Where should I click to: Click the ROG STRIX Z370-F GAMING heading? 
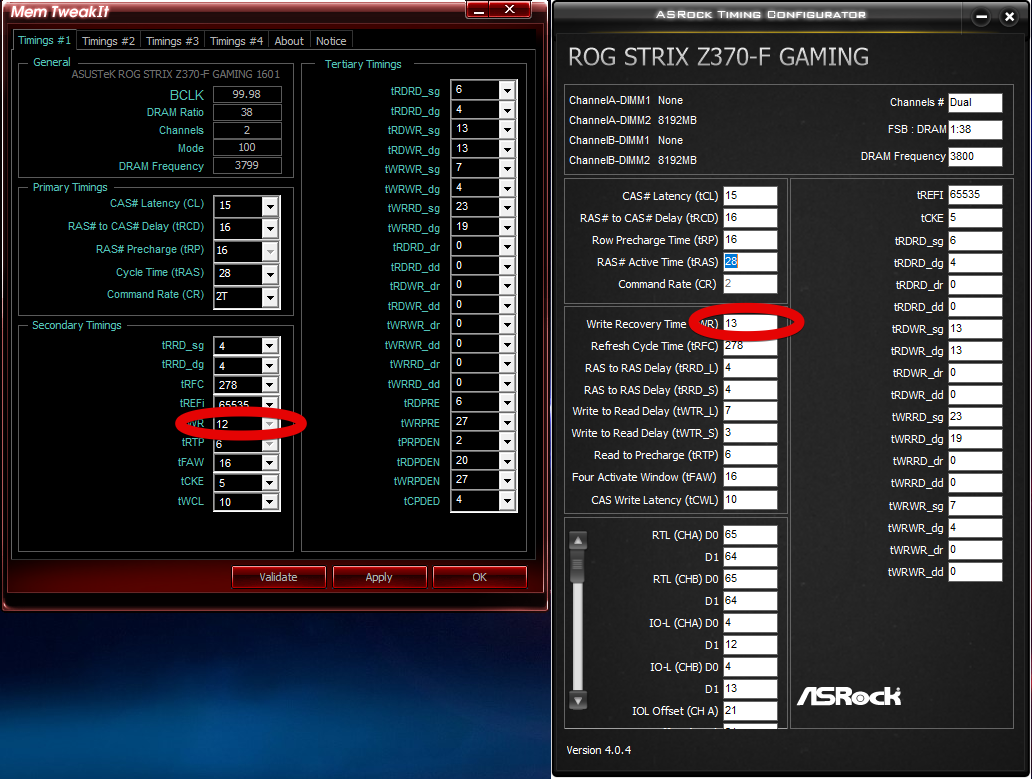pyautogui.click(x=718, y=57)
